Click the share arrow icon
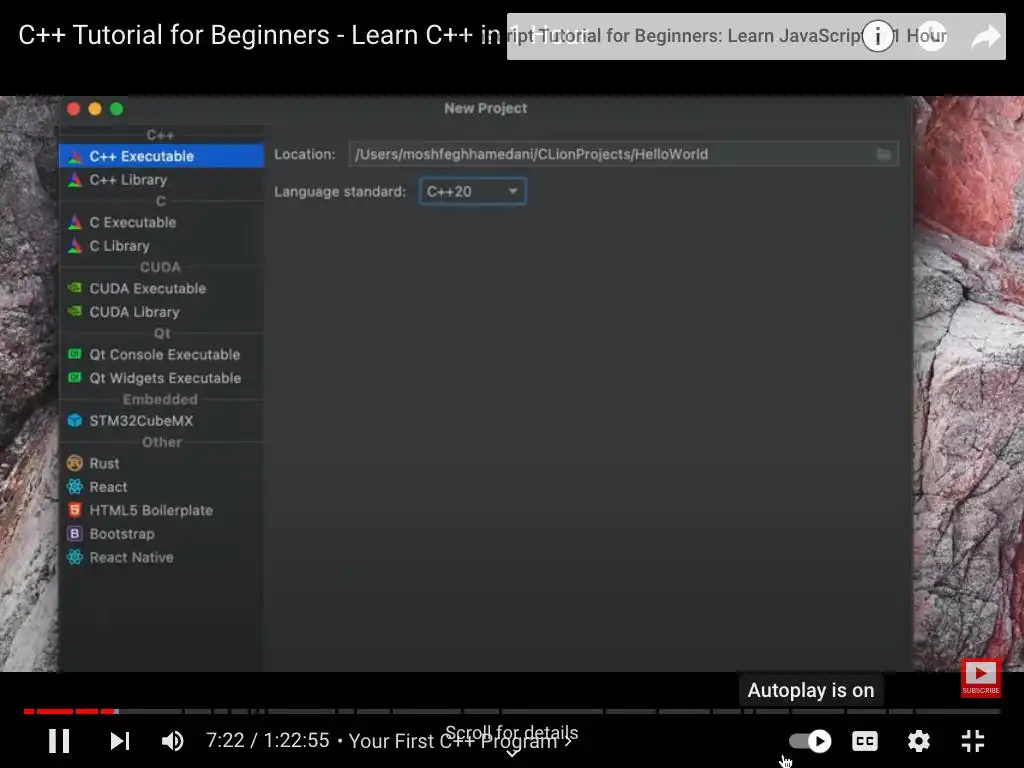 [x=985, y=37]
